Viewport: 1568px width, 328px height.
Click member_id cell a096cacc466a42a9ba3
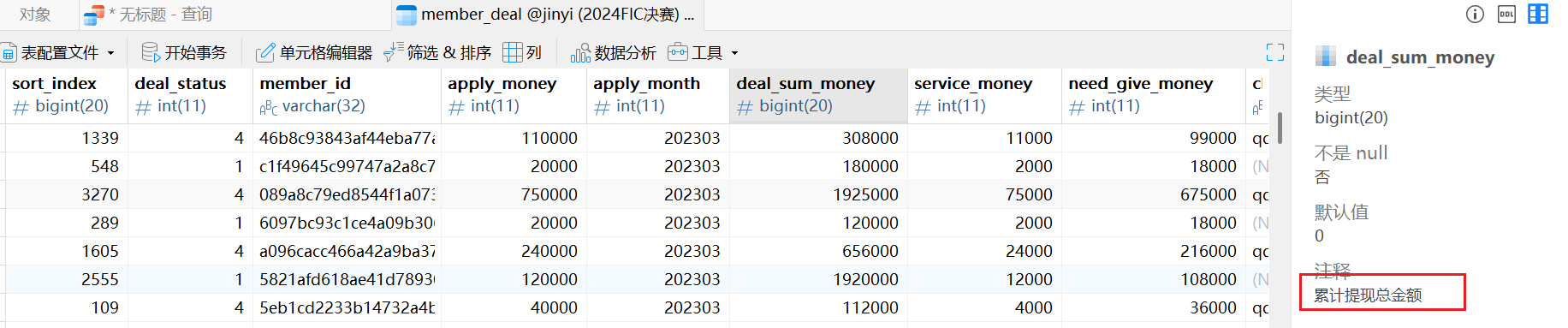pyautogui.click(x=347, y=251)
